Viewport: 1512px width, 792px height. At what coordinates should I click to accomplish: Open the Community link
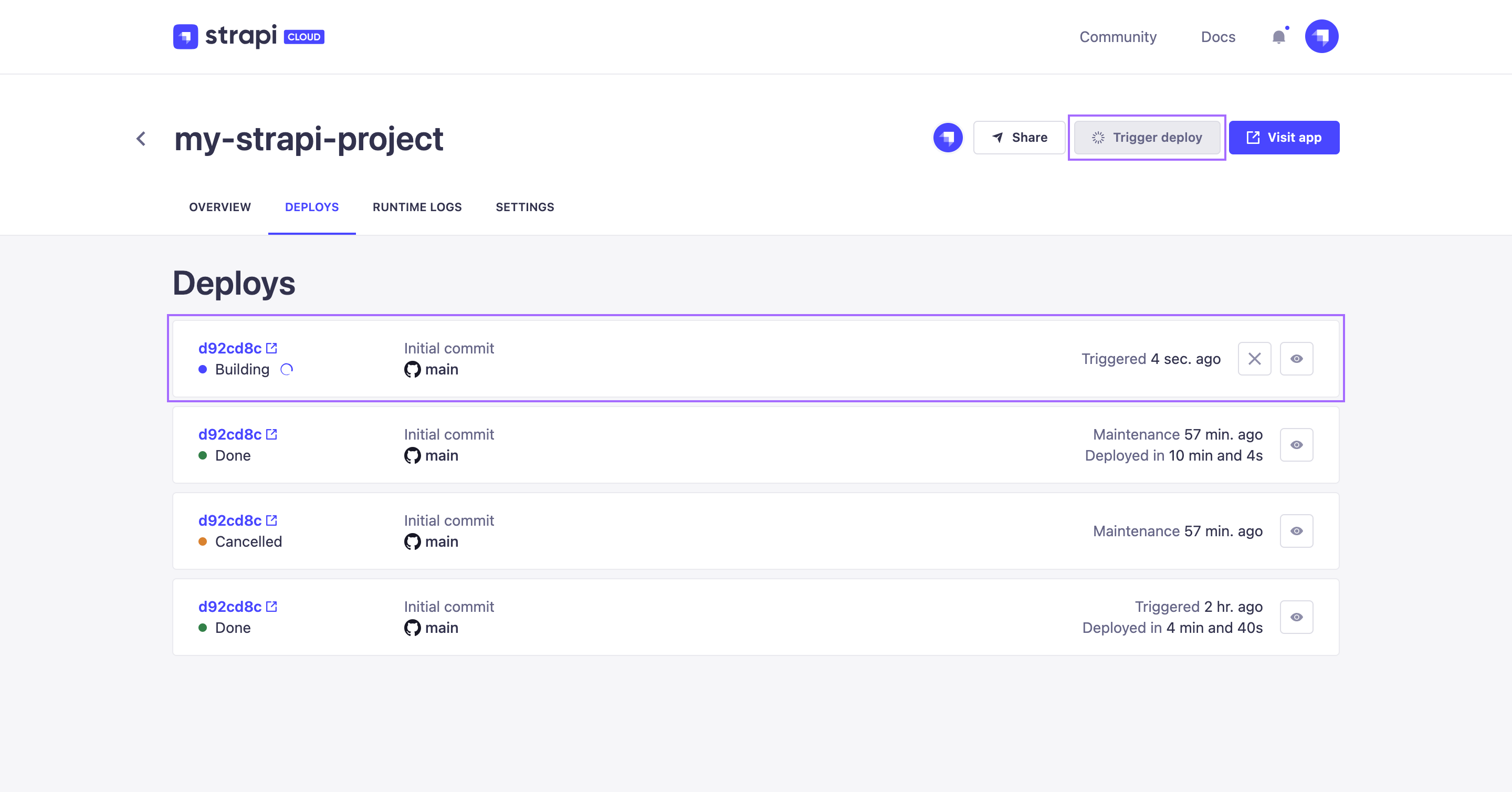click(1118, 37)
